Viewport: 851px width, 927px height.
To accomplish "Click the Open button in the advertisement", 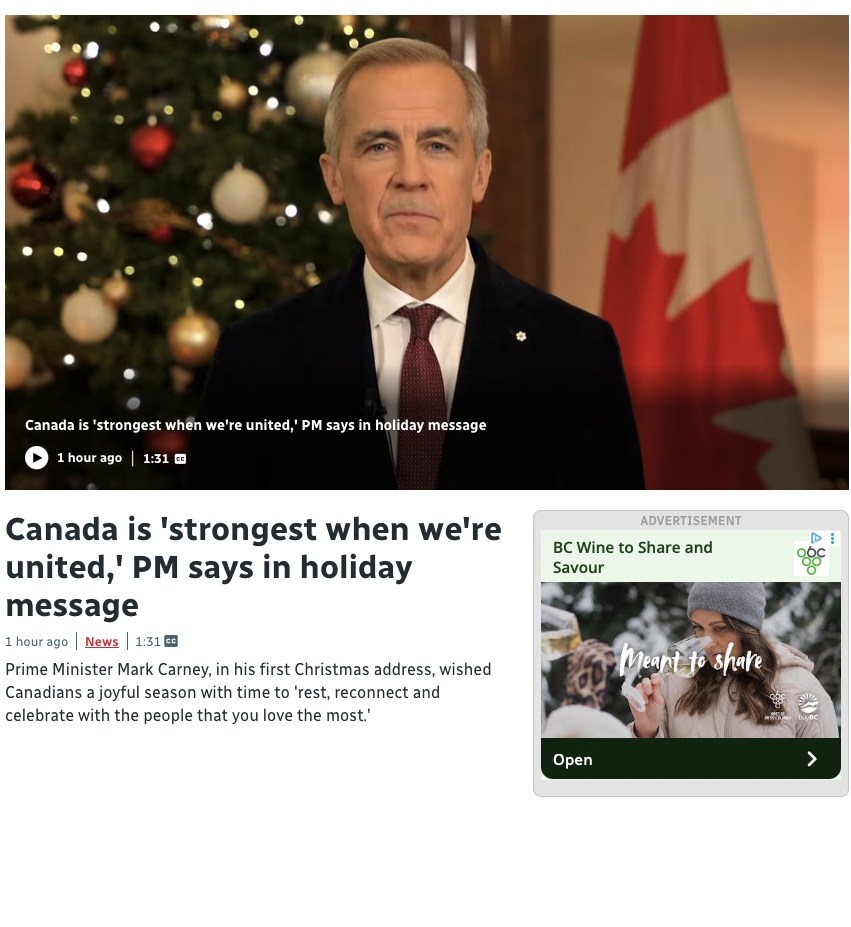I will 690,759.
